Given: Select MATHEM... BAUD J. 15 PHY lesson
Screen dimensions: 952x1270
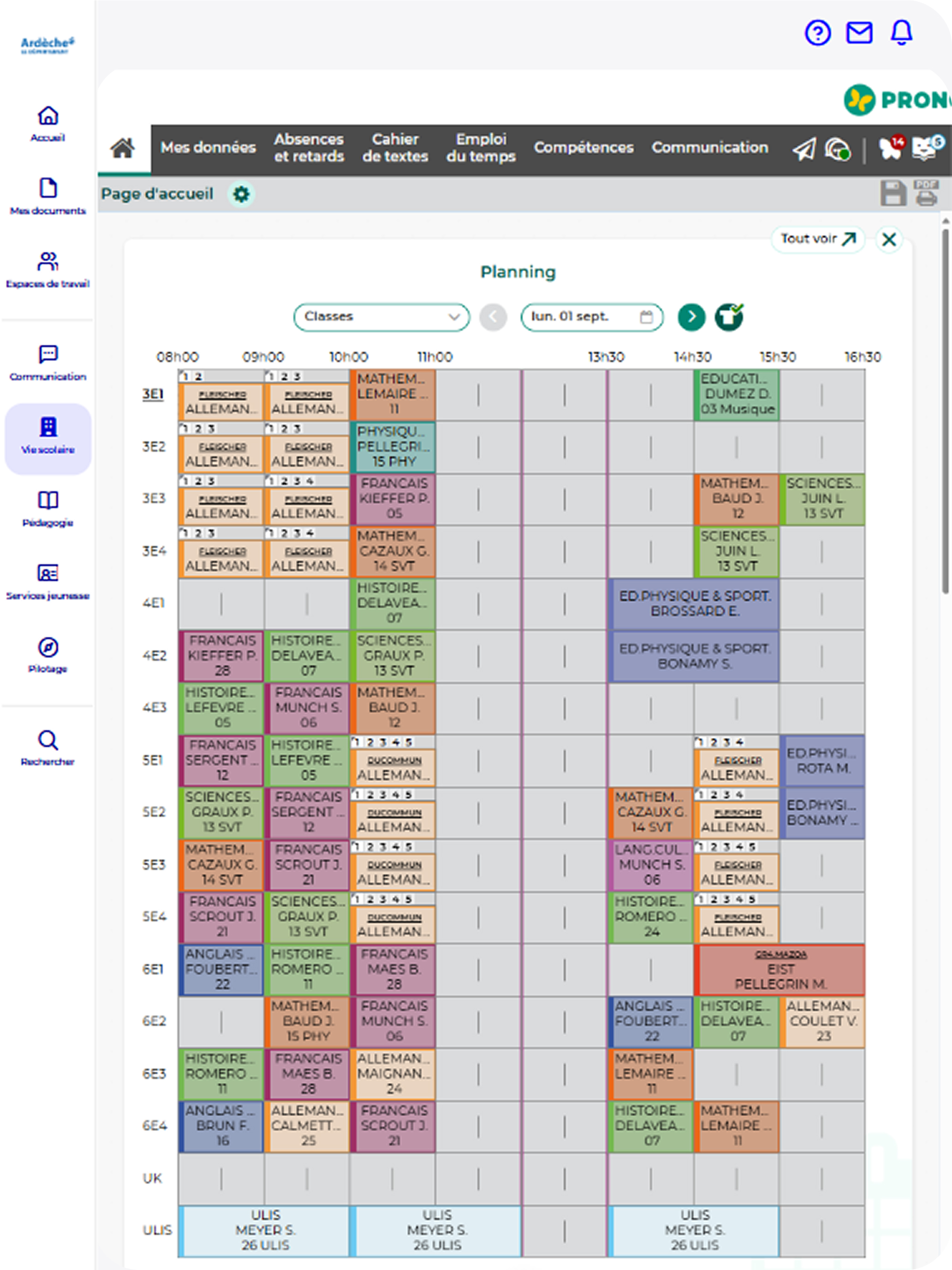Looking at the screenshot, I should tap(307, 1022).
